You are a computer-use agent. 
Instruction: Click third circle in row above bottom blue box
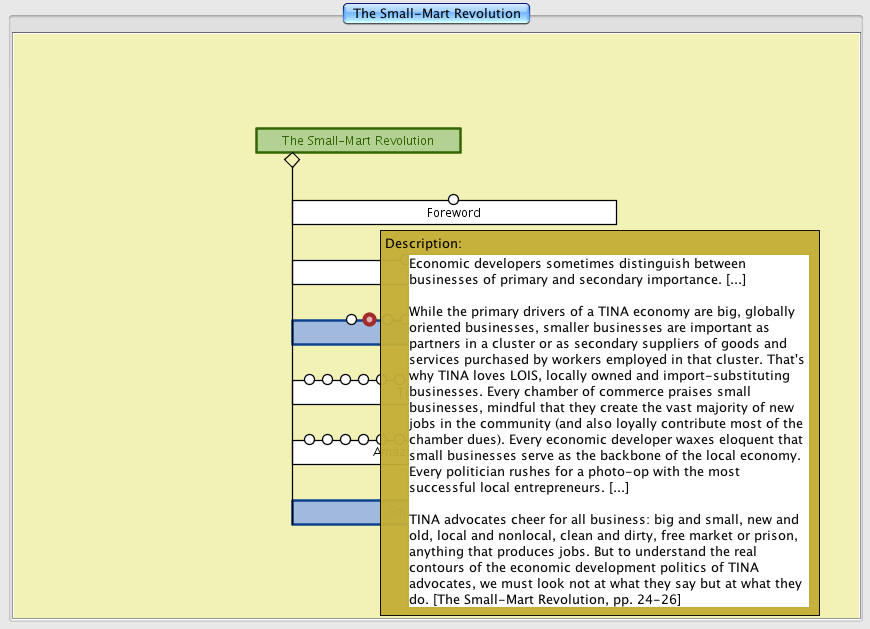345,439
